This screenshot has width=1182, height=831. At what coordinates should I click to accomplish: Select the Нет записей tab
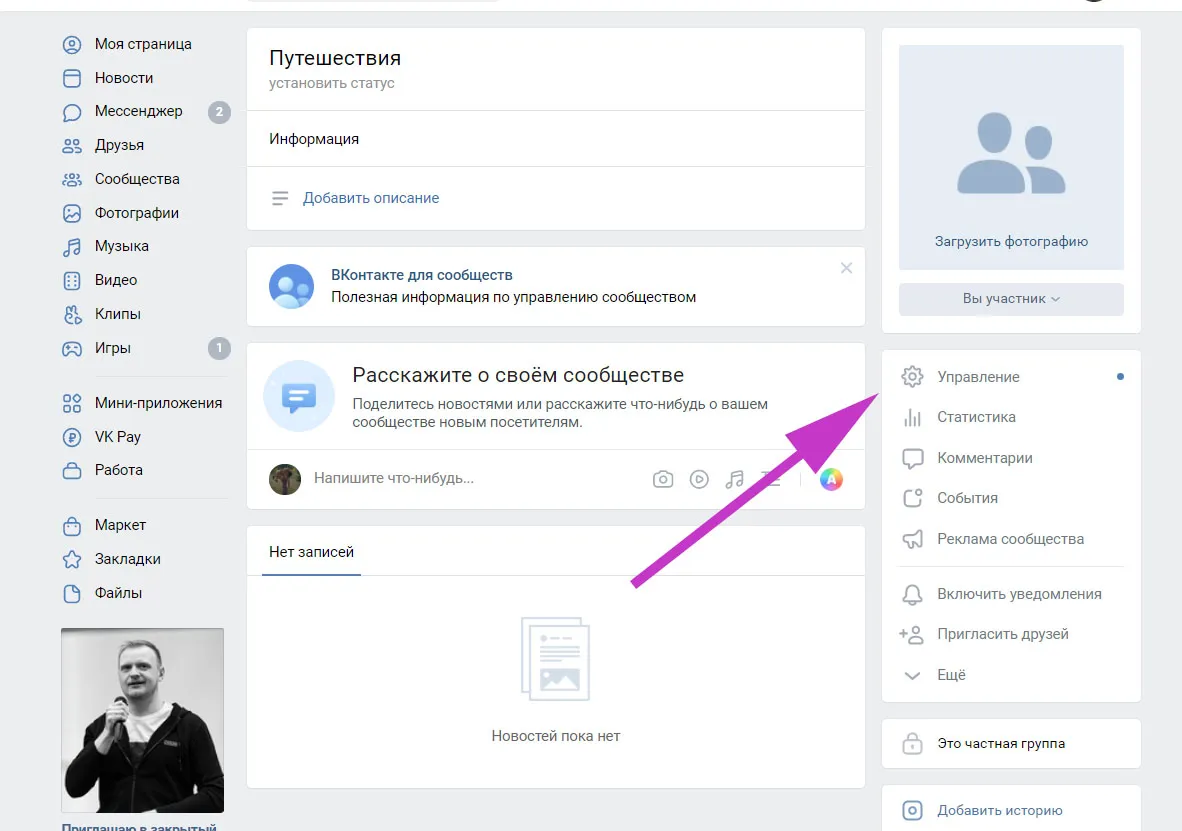pyautogui.click(x=311, y=552)
